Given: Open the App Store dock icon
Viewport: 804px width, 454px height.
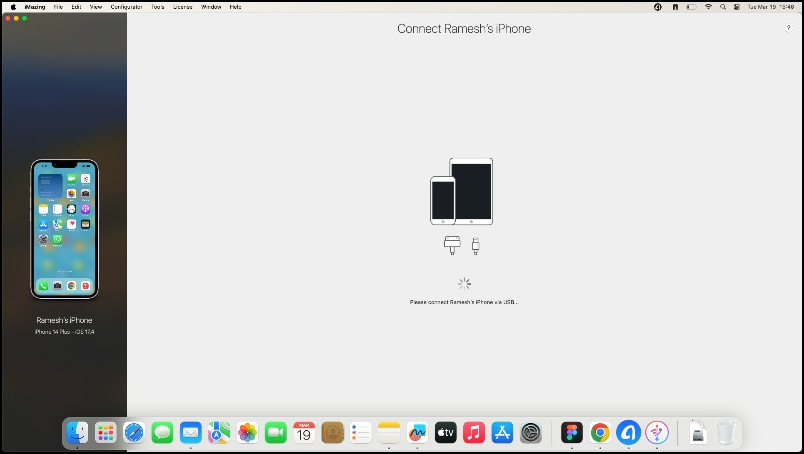Looking at the screenshot, I should coord(502,433).
